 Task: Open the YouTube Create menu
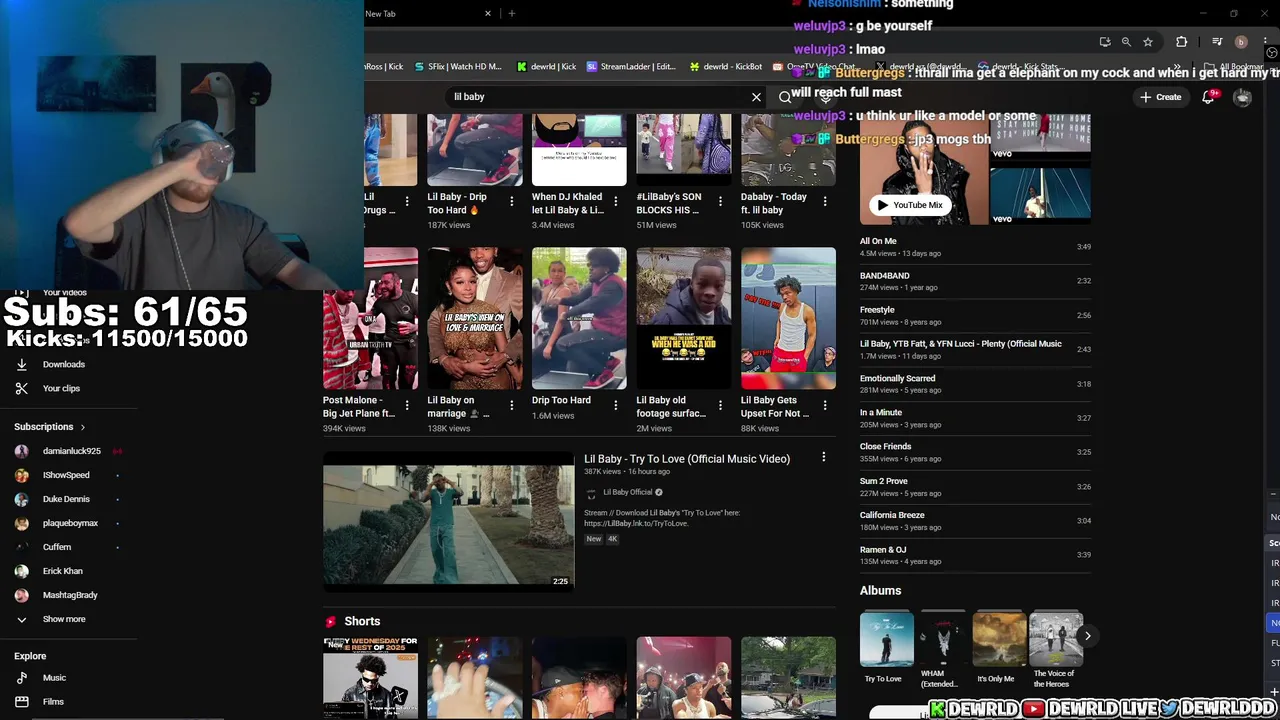click(1160, 97)
